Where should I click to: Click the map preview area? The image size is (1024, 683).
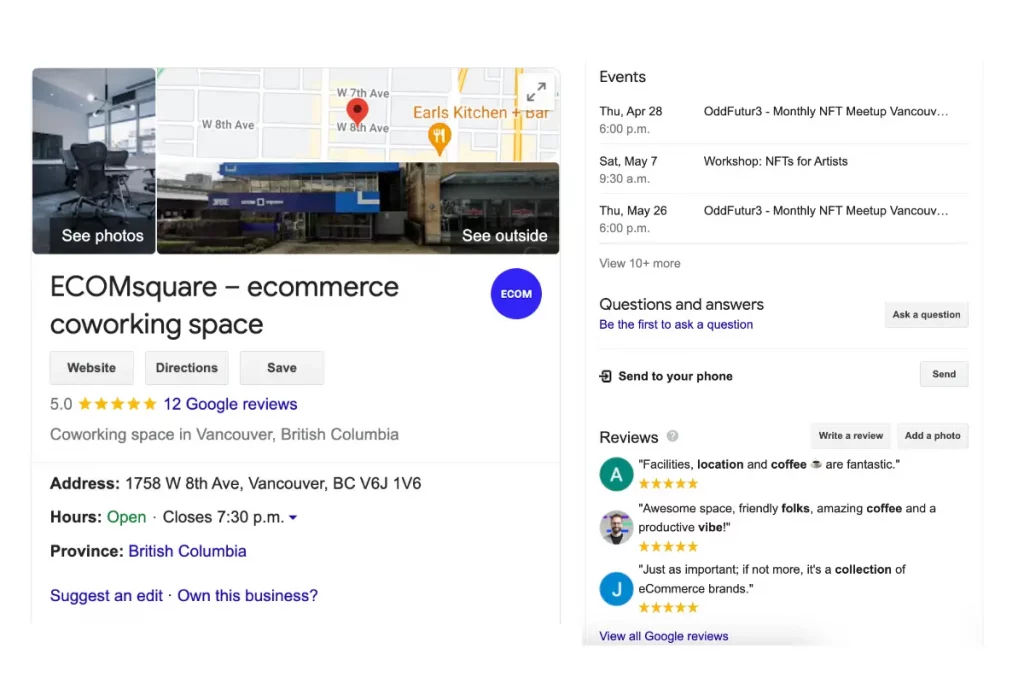pyautogui.click(x=358, y=114)
